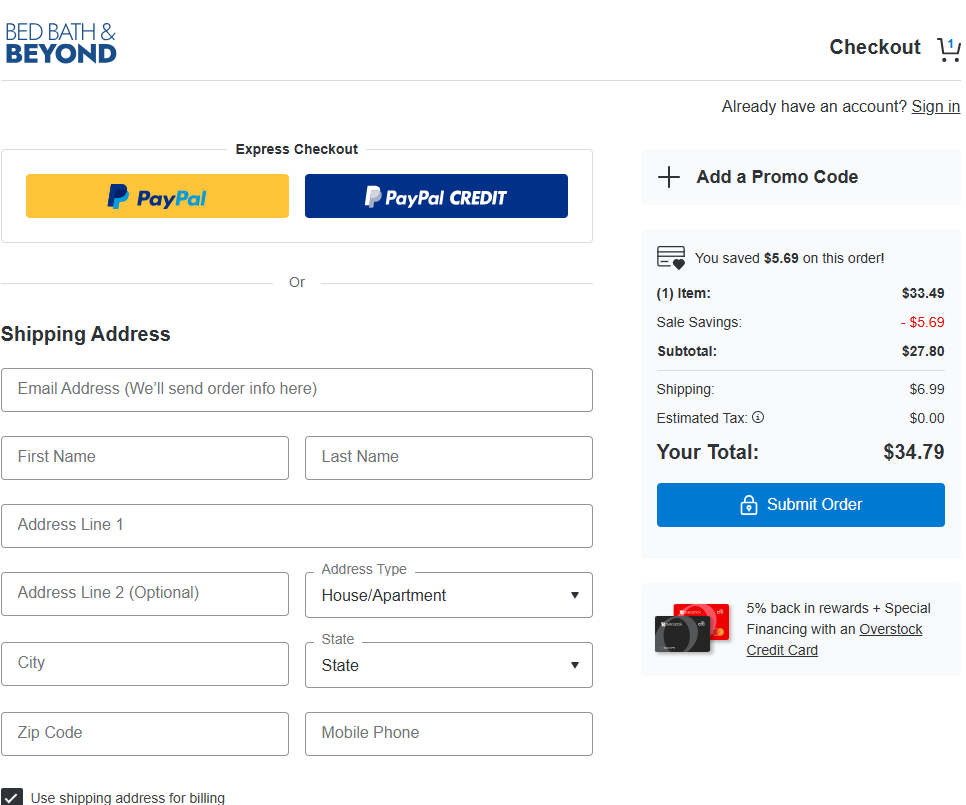The width and height of the screenshot is (966, 805).
Task: Click the Bed Bath & Beyond logo
Action: click(x=61, y=43)
